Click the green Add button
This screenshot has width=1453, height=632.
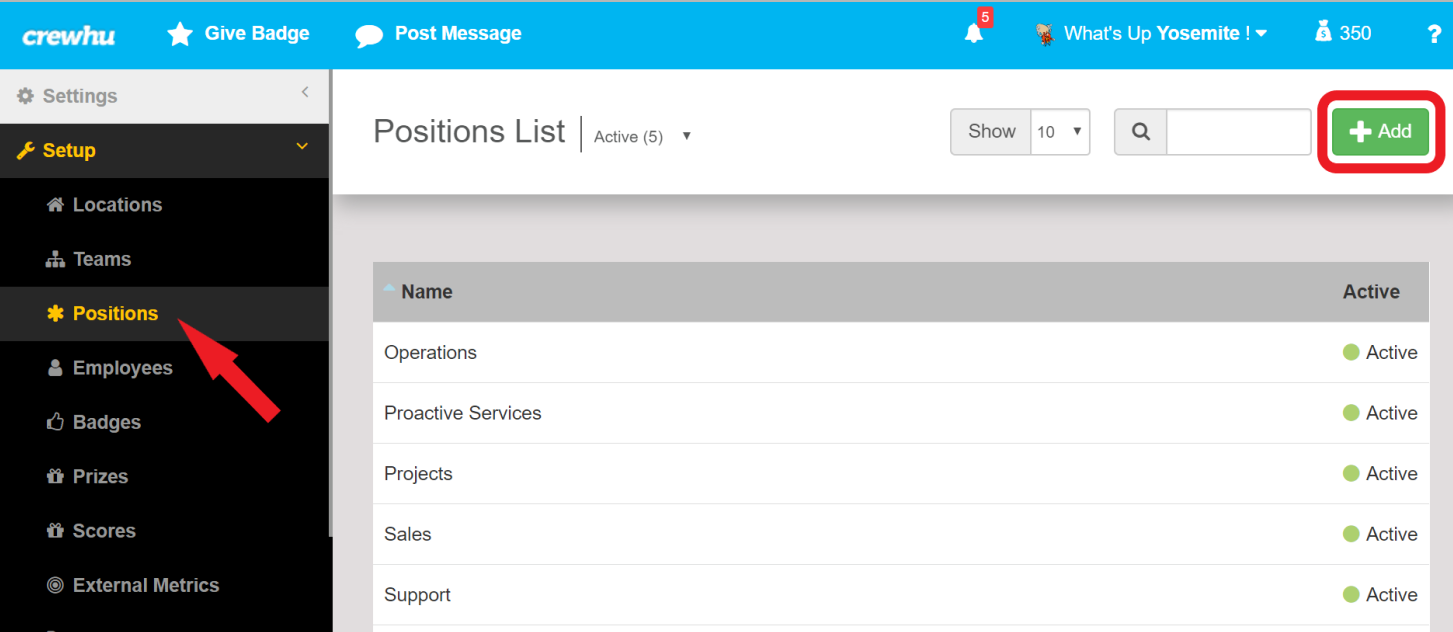click(1380, 132)
